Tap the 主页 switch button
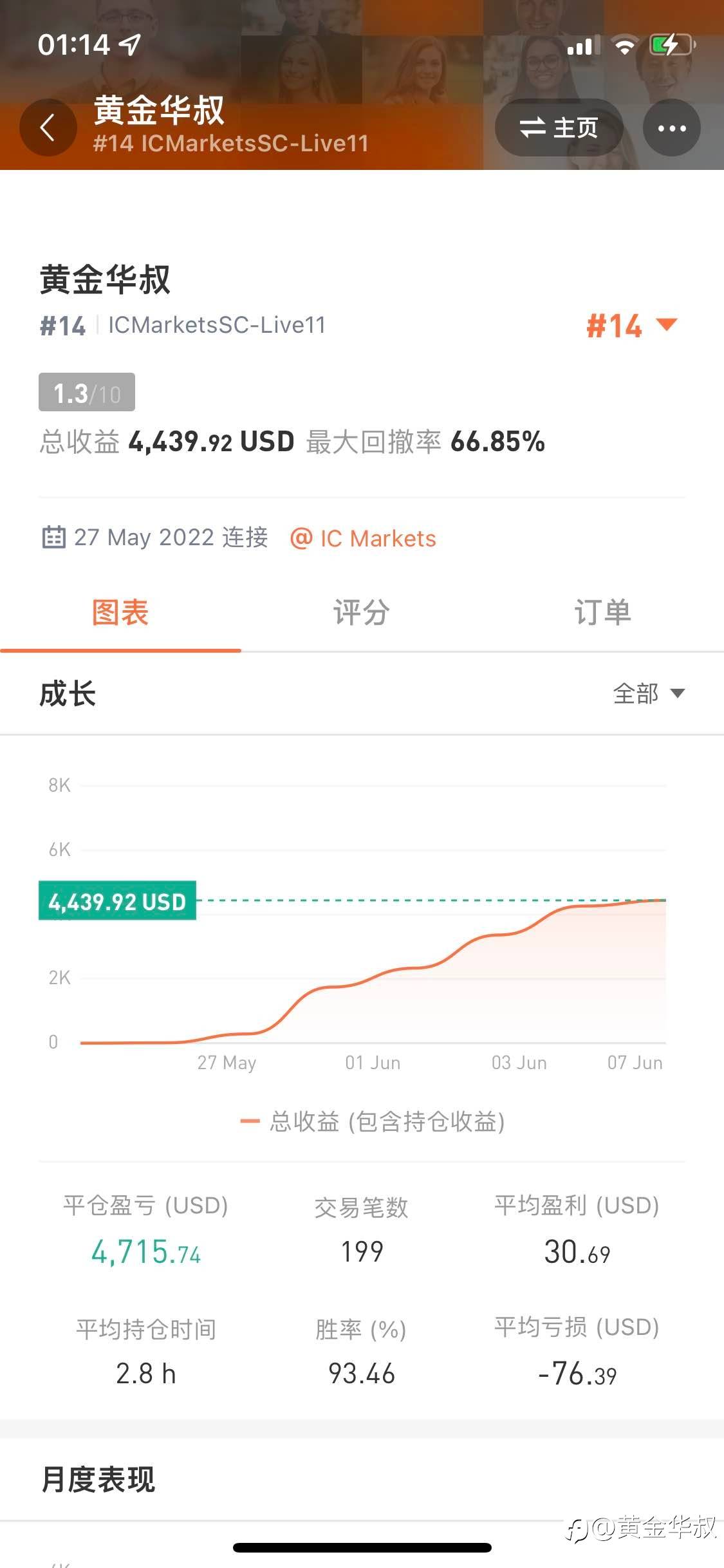724x1568 pixels. click(x=559, y=128)
